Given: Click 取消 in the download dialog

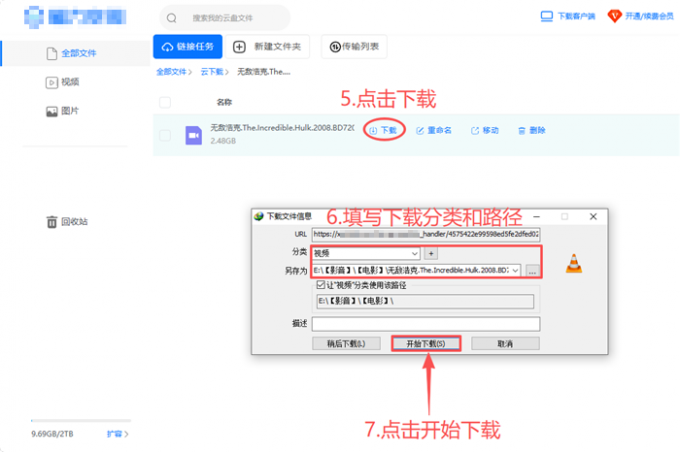Looking at the screenshot, I should coord(505,344).
